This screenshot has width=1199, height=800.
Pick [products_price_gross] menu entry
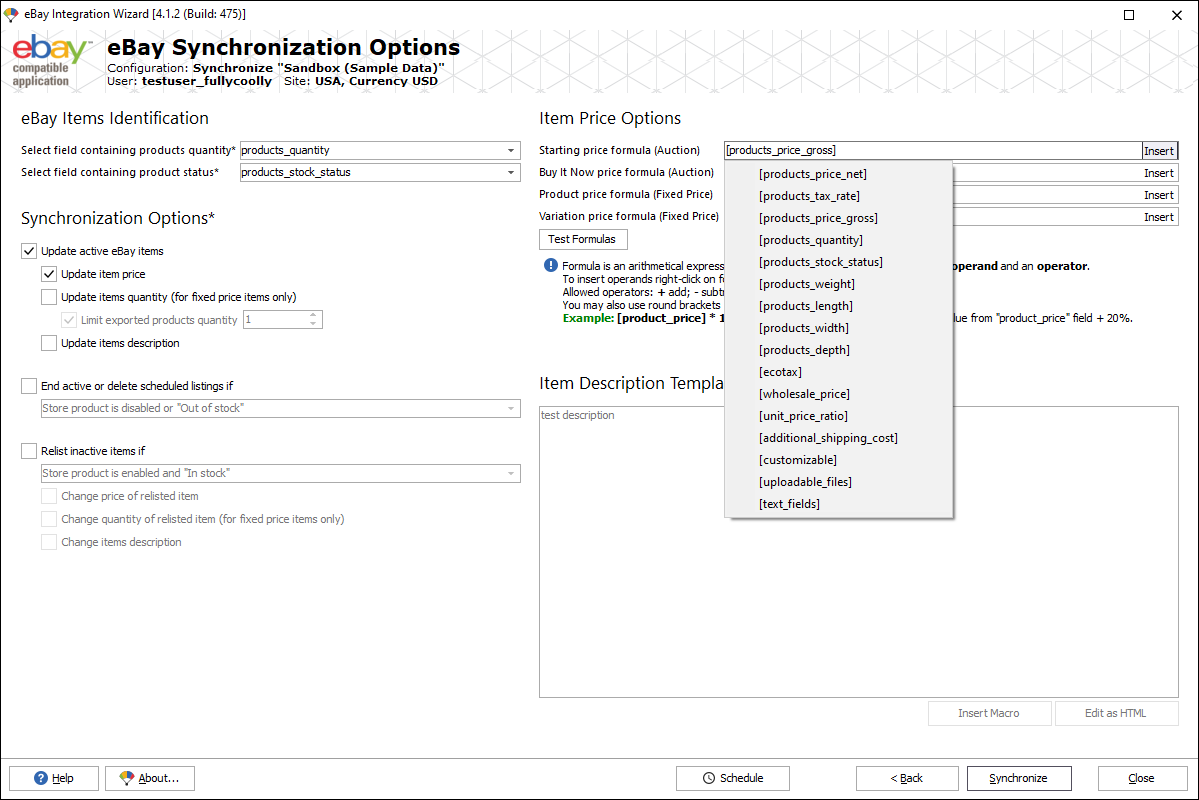click(838, 218)
